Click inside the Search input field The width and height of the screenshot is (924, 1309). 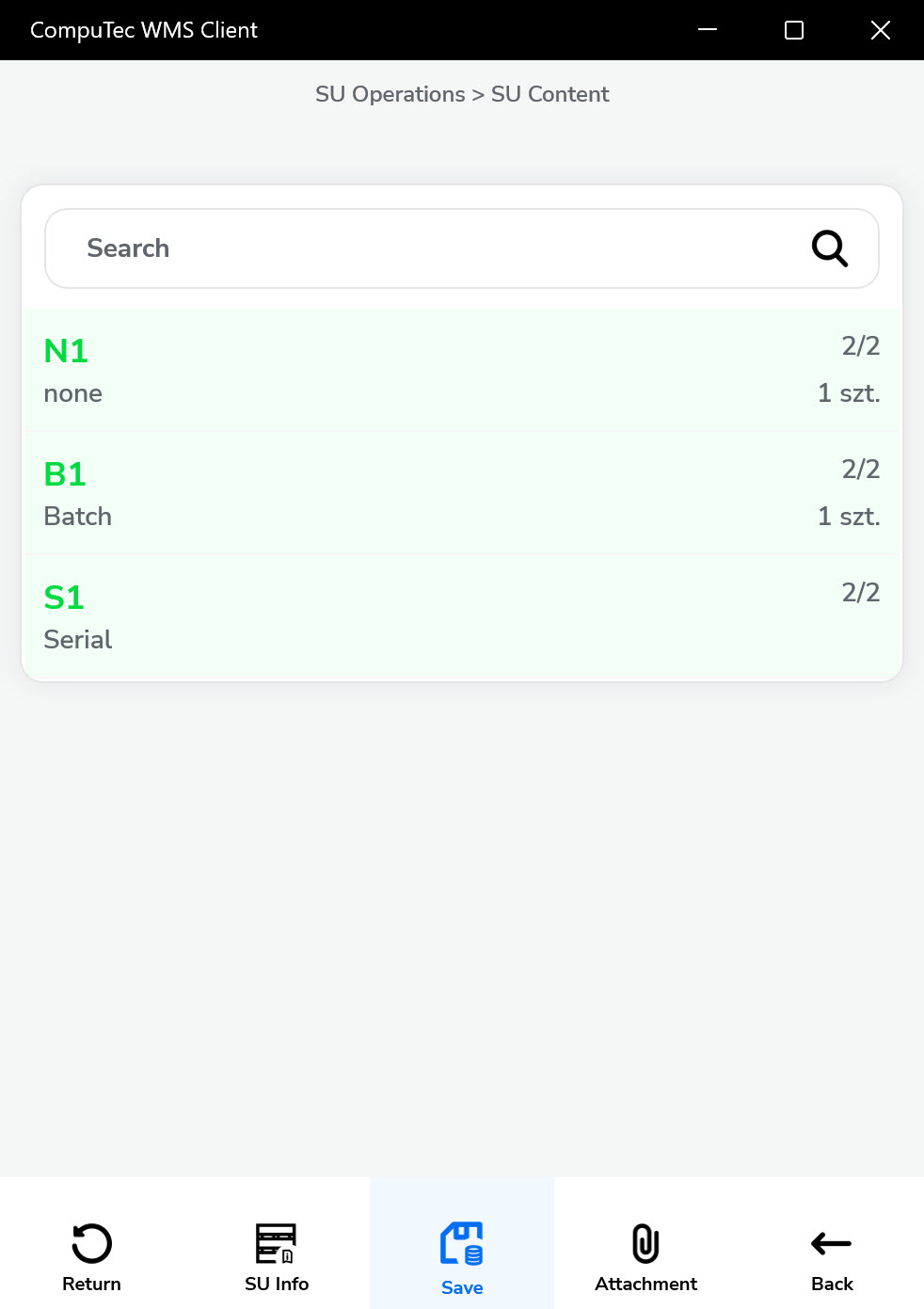423,248
